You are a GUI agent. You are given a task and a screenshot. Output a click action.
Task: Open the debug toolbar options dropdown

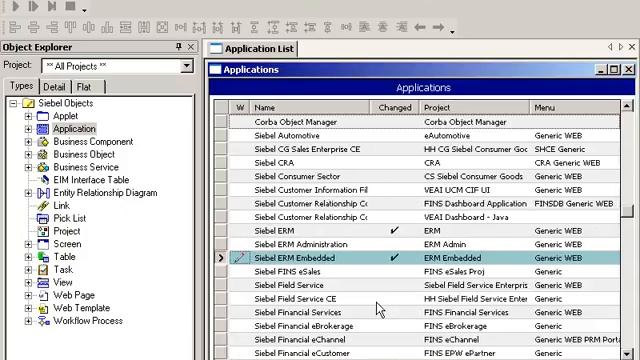[84, 10]
